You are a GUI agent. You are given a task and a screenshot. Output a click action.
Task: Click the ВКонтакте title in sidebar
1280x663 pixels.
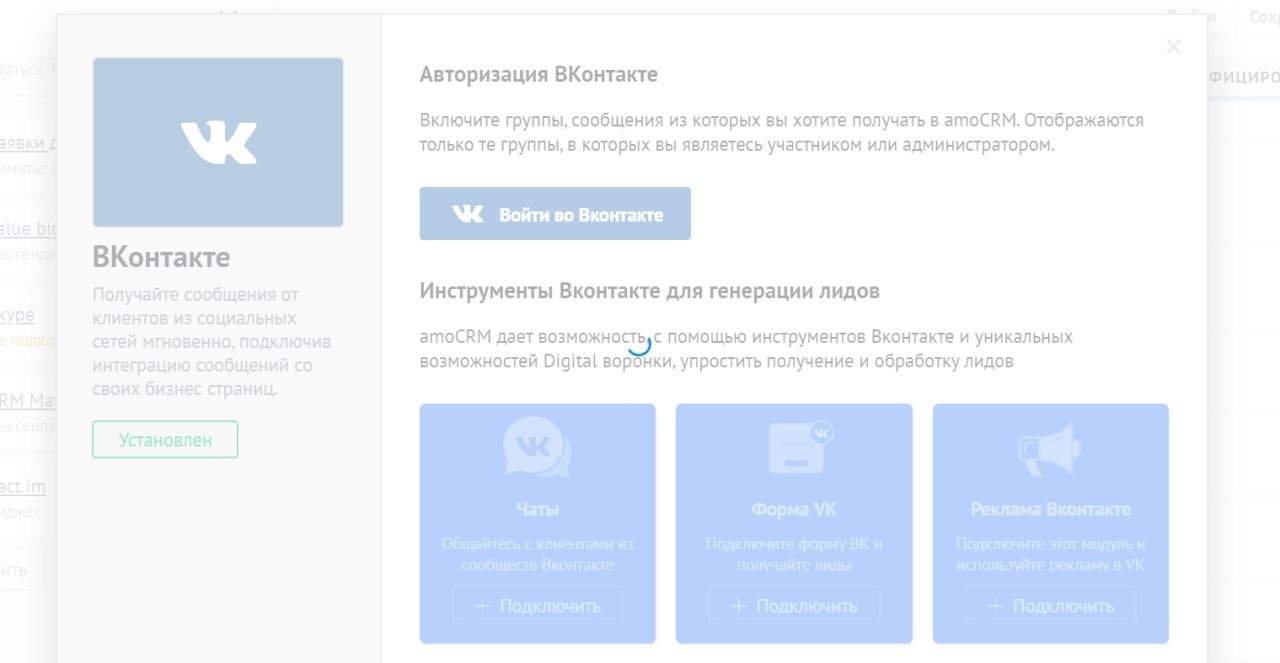point(161,257)
